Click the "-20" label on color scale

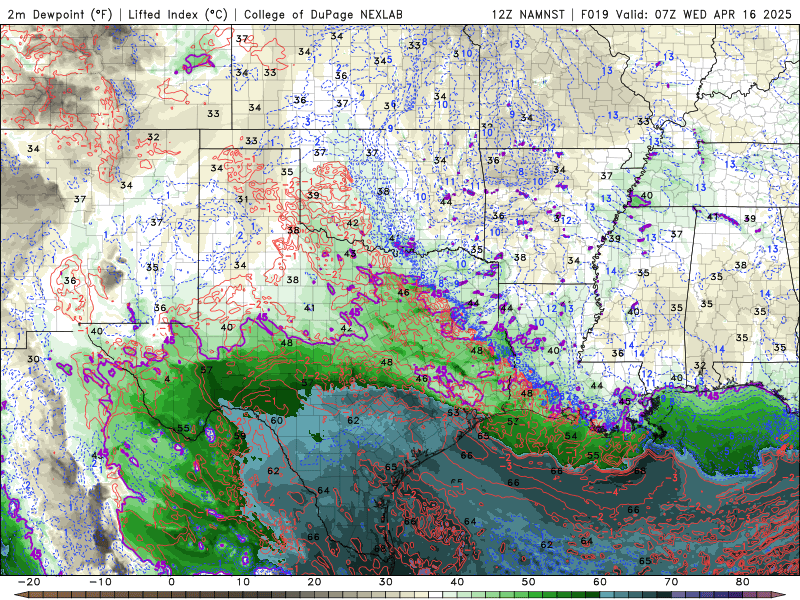point(29,582)
